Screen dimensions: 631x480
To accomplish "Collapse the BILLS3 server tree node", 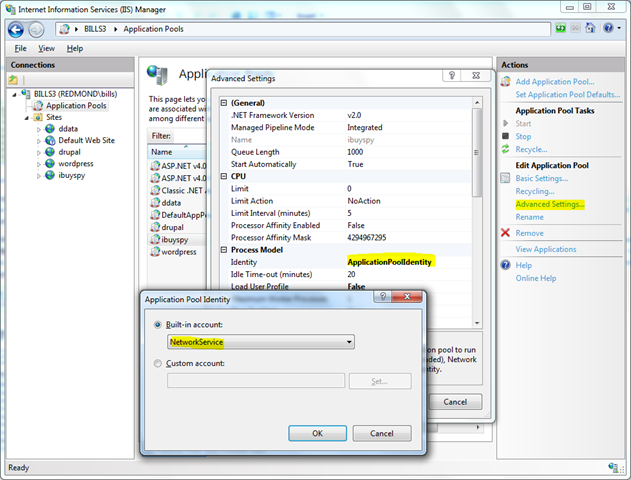I will tap(14, 95).
